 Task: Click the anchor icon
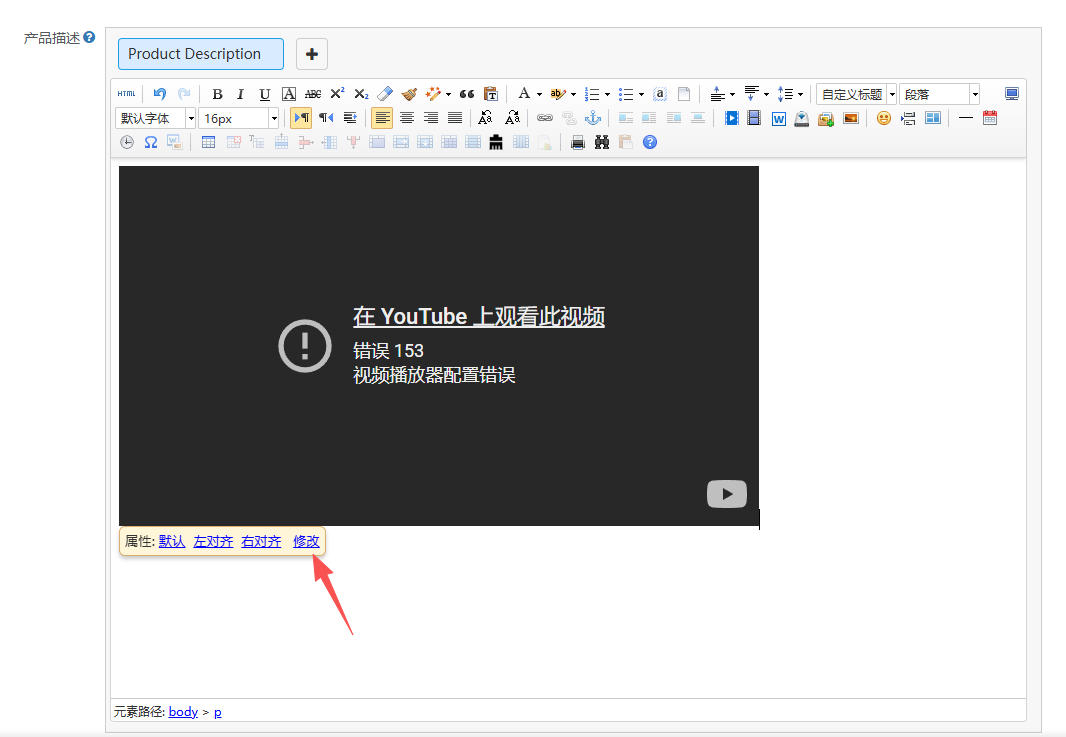pyautogui.click(x=593, y=118)
